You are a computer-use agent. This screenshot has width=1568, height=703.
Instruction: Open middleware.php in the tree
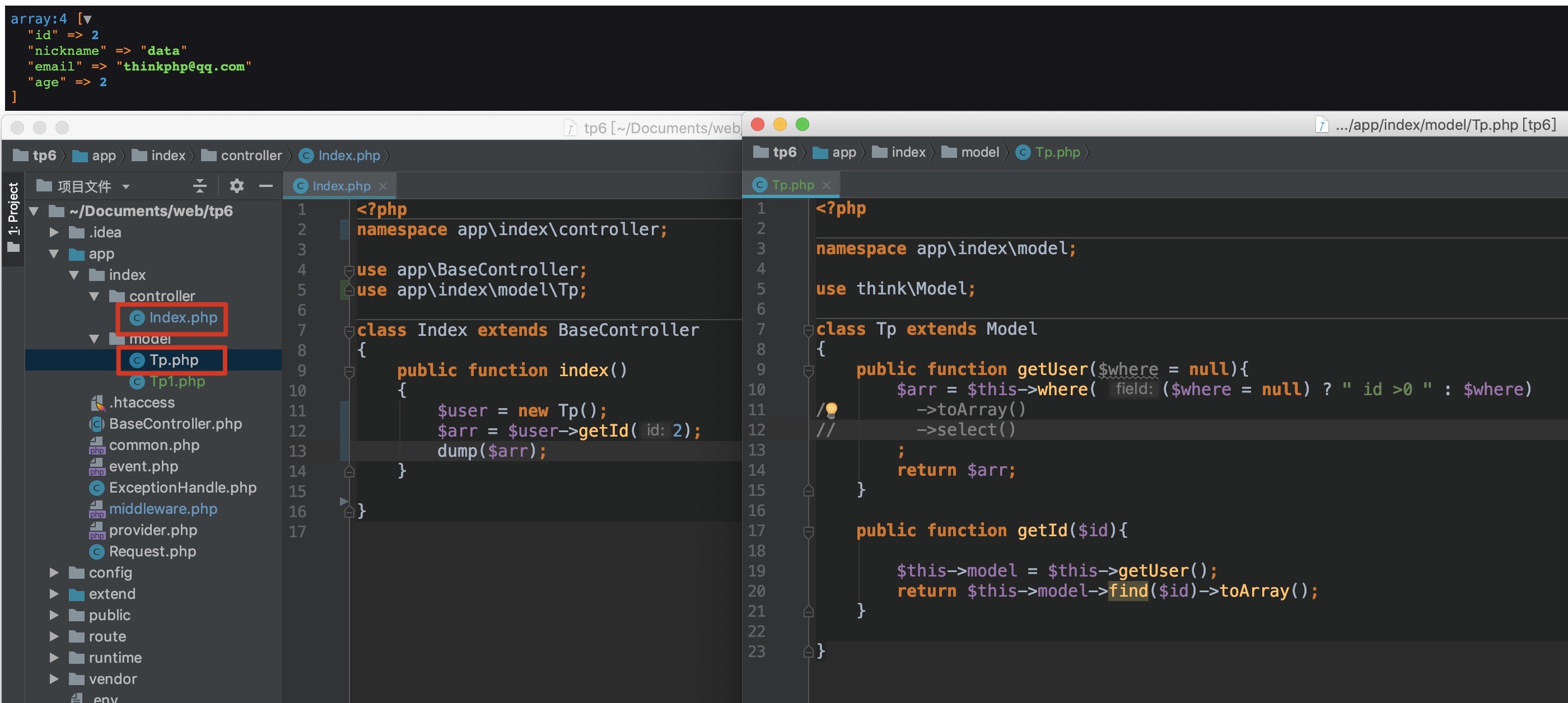click(153, 509)
